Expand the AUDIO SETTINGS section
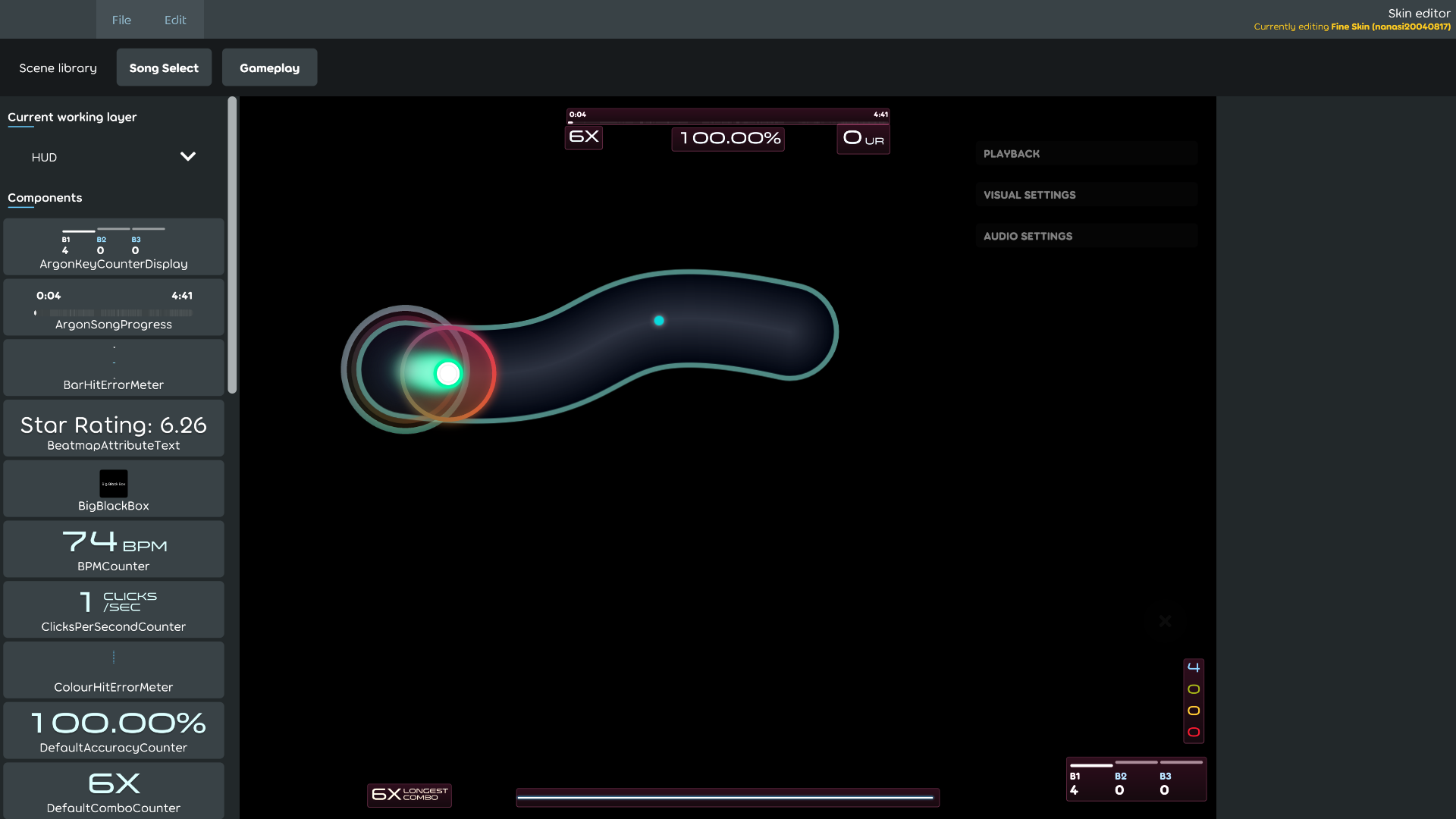The height and width of the screenshot is (819, 1456). click(x=1086, y=237)
